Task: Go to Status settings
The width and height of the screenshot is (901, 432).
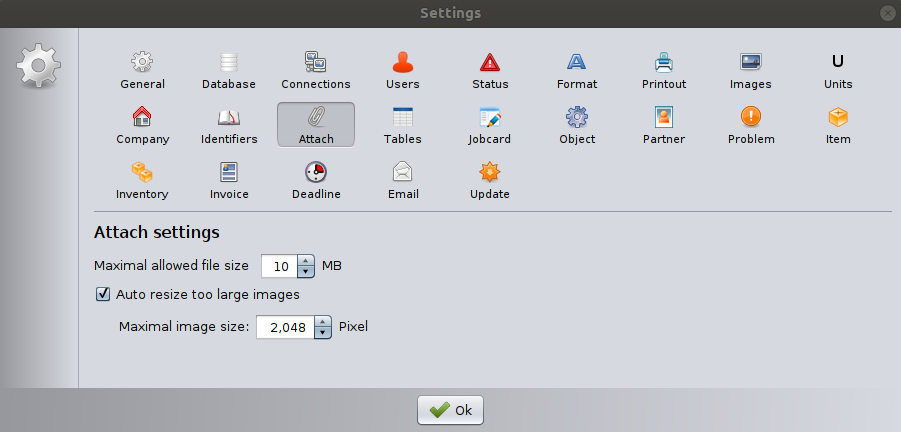Action: pyautogui.click(x=490, y=71)
